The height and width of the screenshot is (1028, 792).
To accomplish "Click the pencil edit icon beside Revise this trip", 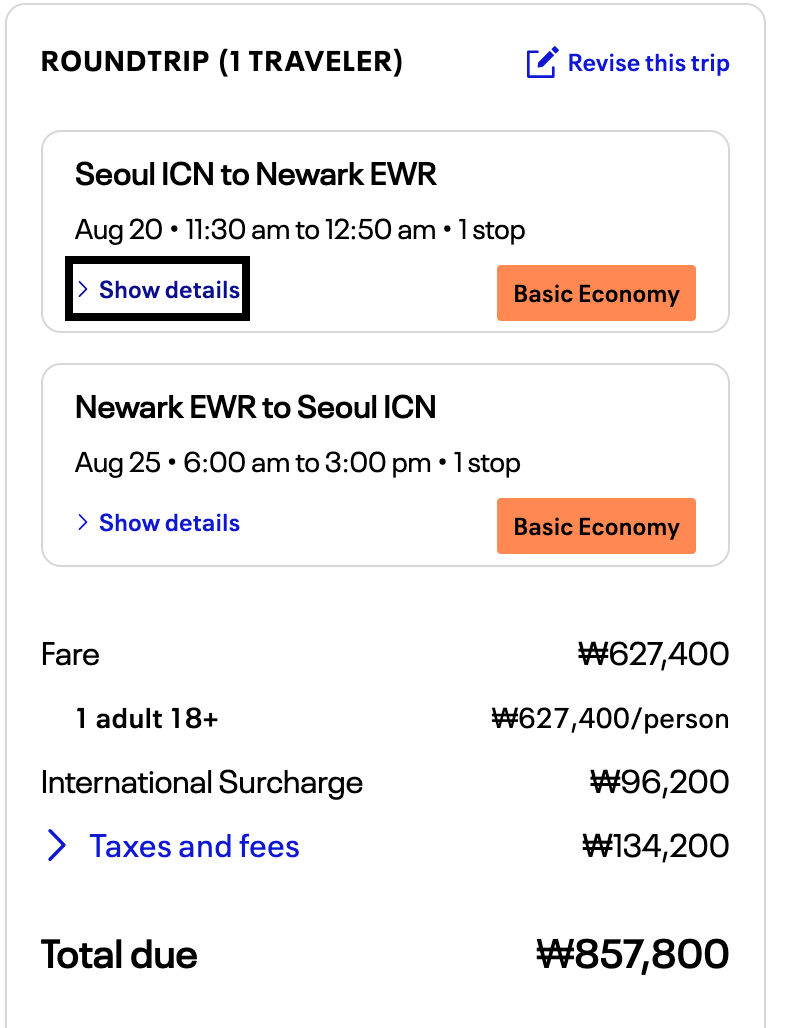I will point(541,64).
